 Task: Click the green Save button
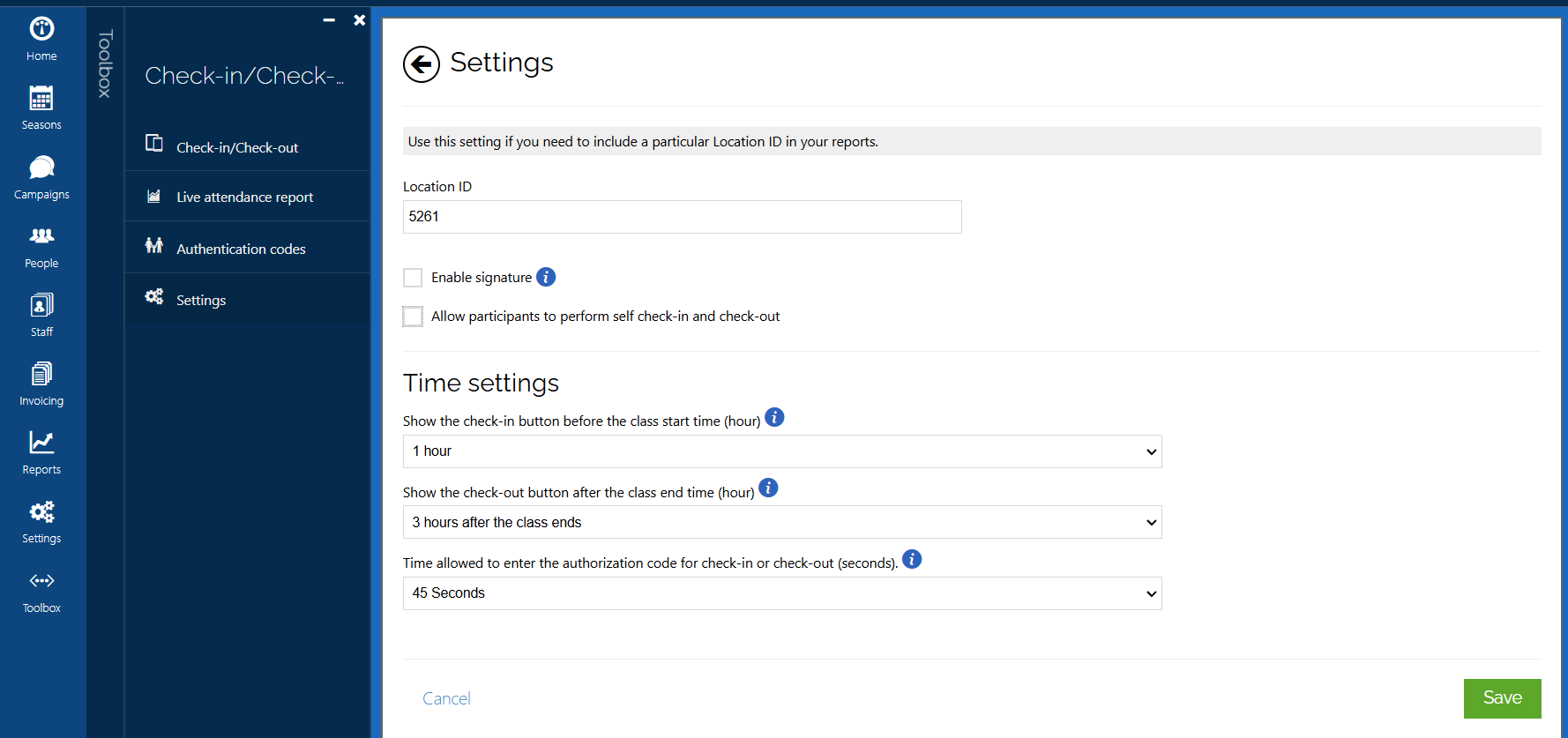[x=1502, y=698]
